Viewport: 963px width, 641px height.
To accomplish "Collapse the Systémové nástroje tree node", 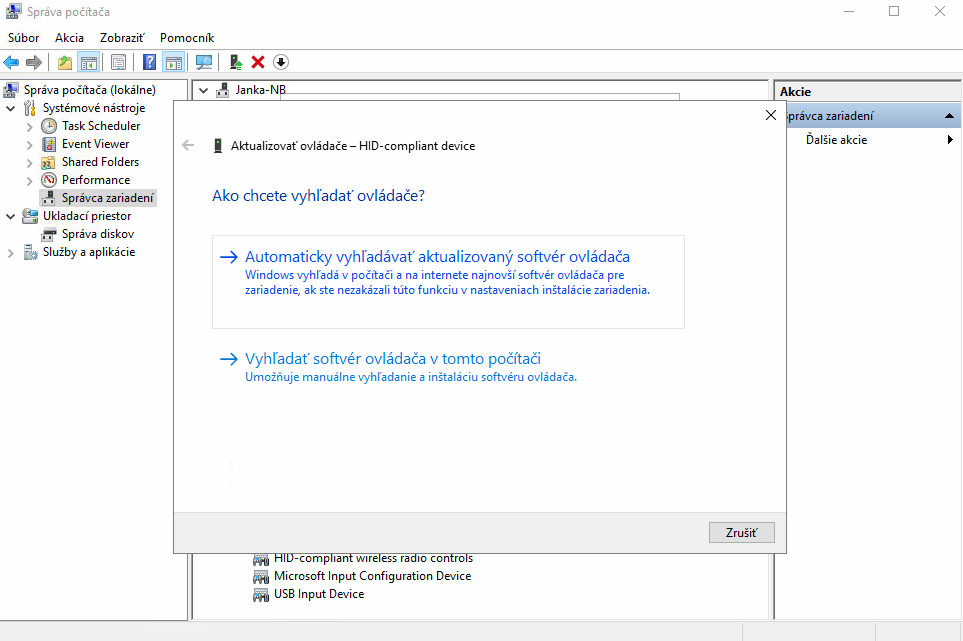I will coord(11,108).
